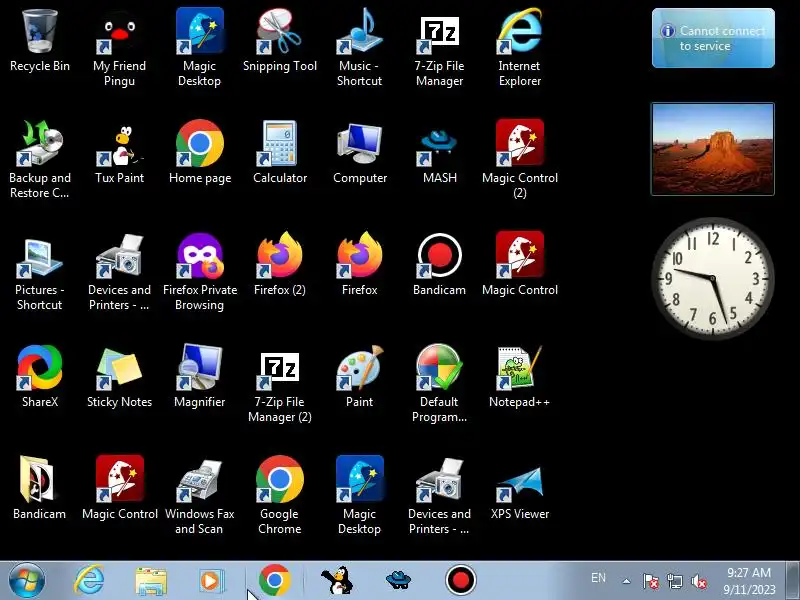
Task: Launch Notepad++ from the desktop
Action: point(519,378)
